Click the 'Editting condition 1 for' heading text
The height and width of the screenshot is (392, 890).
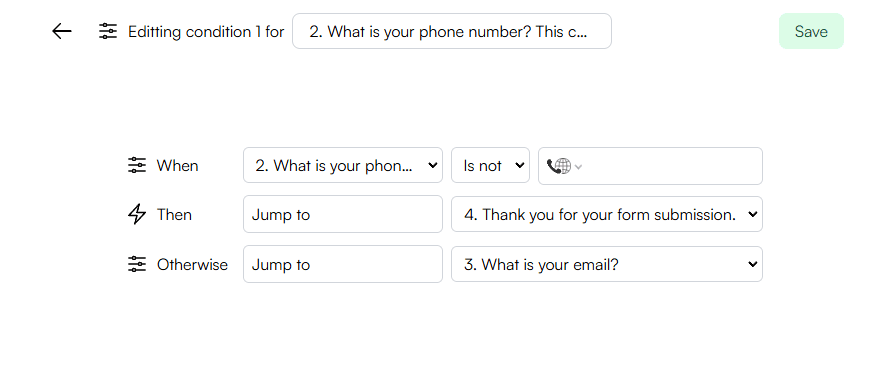tap(206, 32)
